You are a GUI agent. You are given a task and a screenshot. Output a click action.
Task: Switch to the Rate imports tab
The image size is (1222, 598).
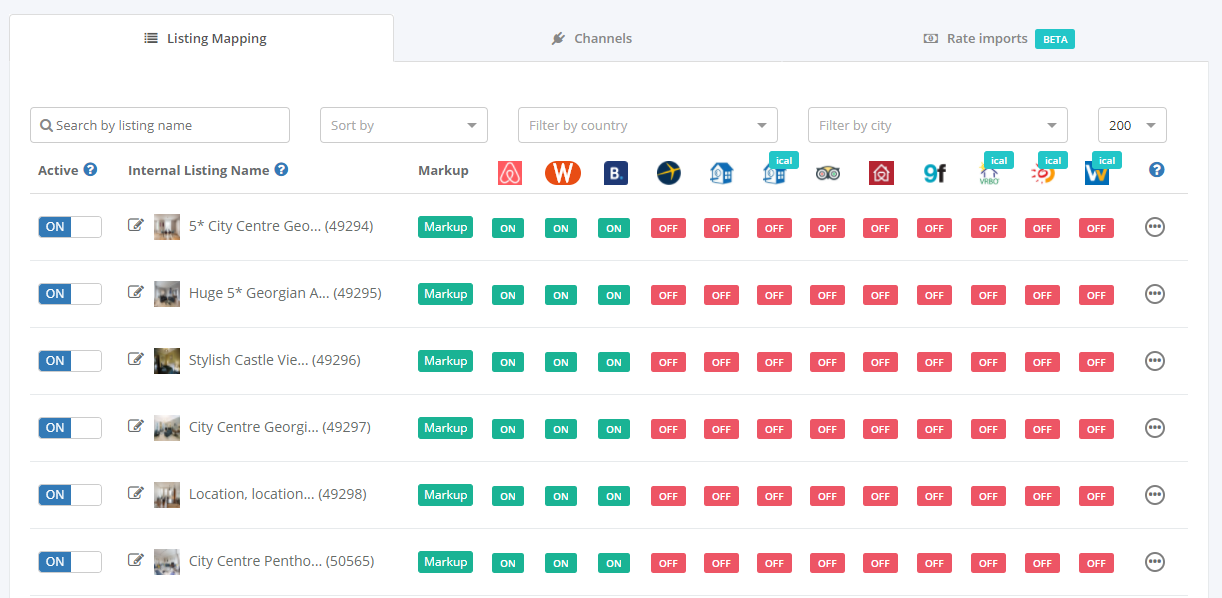998,39
